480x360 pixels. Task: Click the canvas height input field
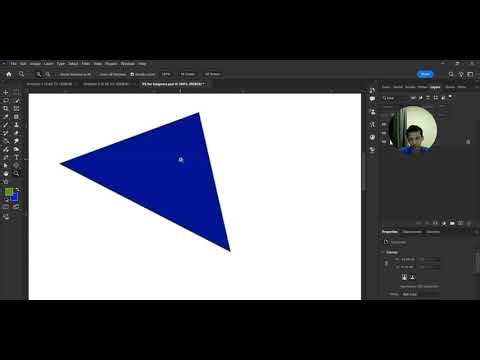[408, 267]
